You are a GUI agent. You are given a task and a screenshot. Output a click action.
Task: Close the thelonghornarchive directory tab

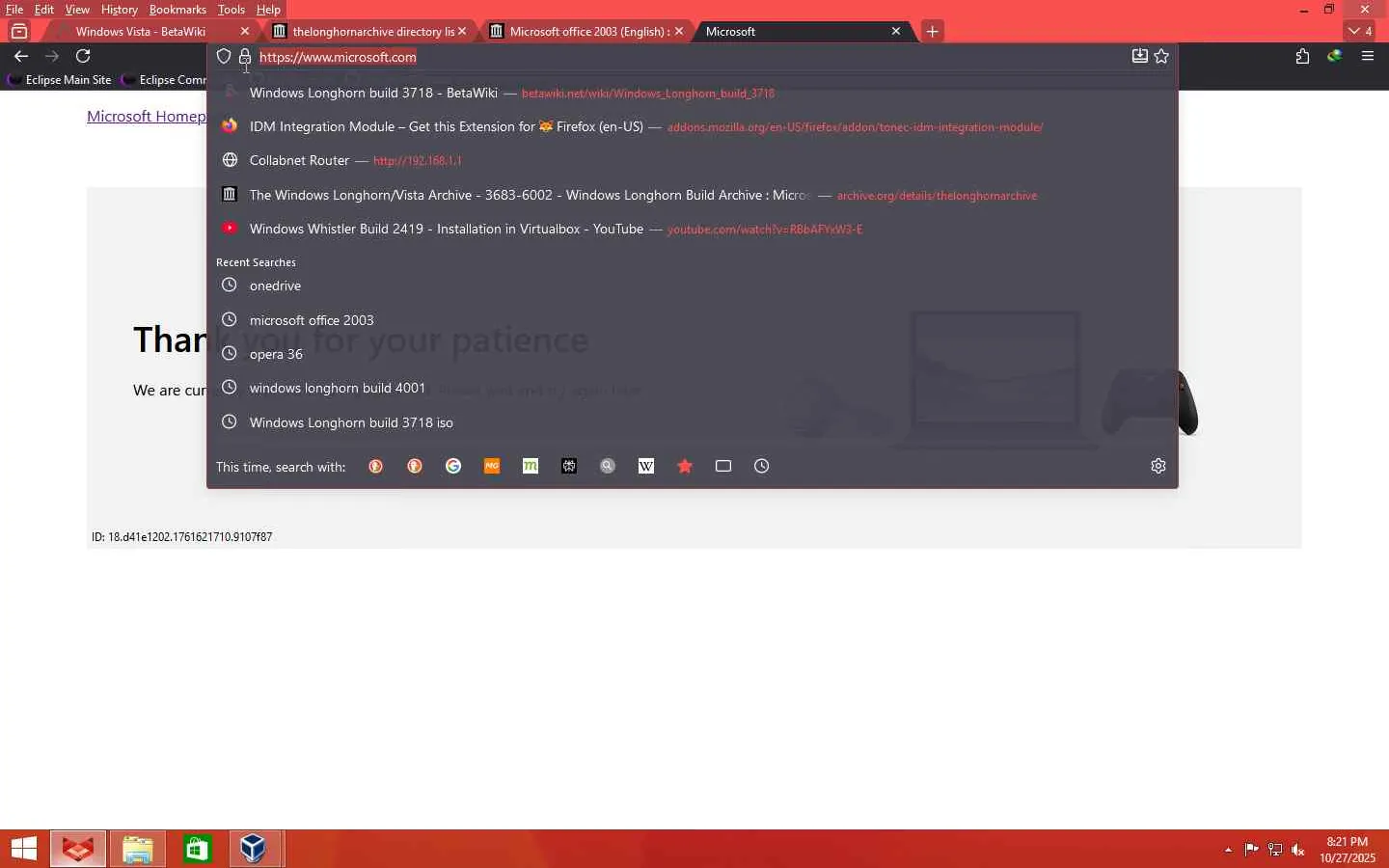pyautogui.click(x=462, y=31)
